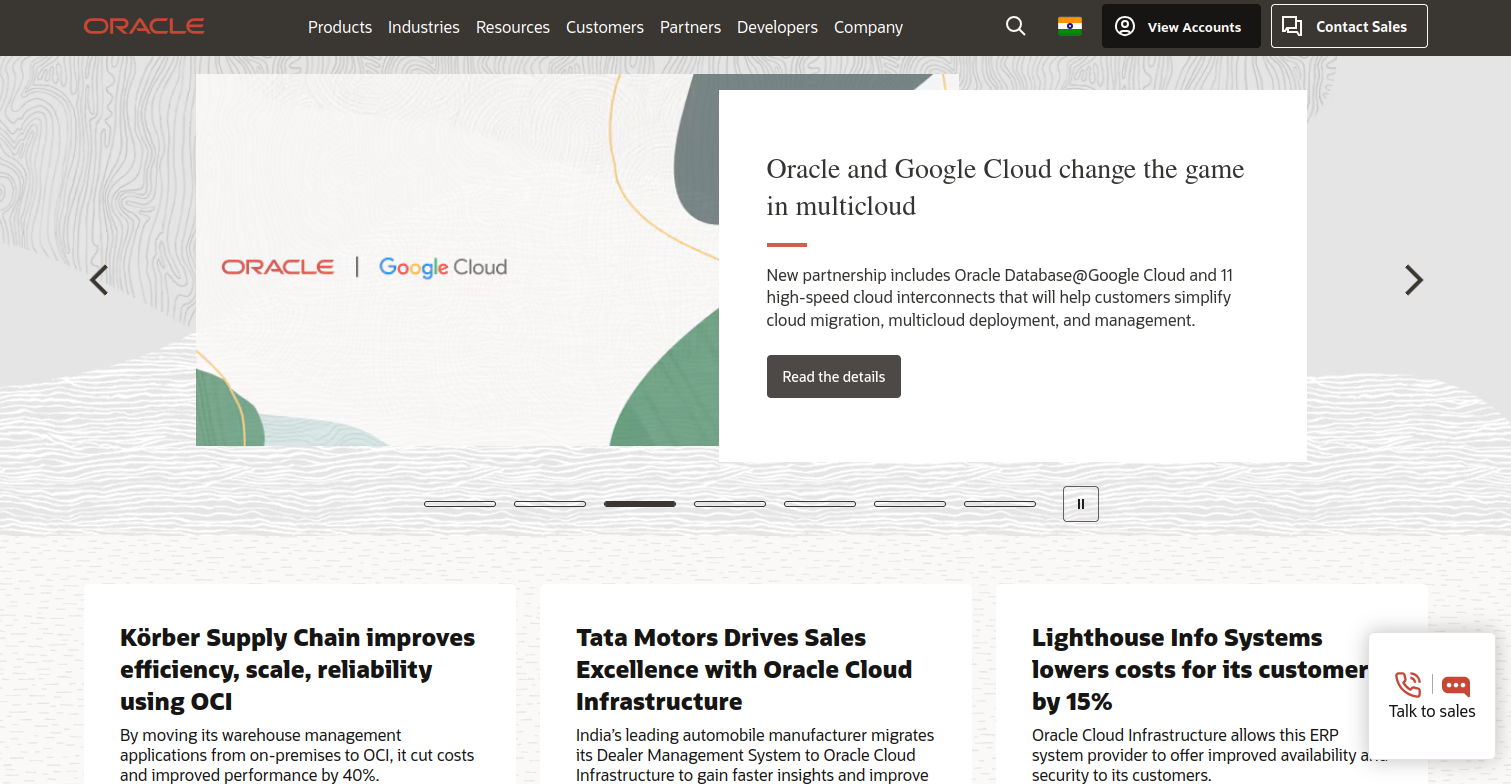This screenshot has width=1511, height=784.
Task: Jump to sixth carousel slide indicator
Action: click(x=910, y=504)
